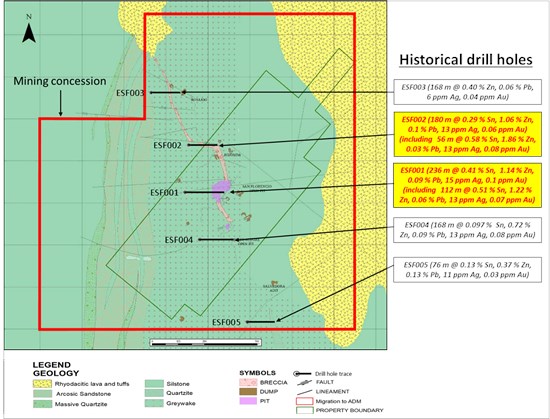The width and height of the screenshot is (550, 419).
Task: Click the LINEAMENT line symbol in legend
Action: tap(304, 392)
